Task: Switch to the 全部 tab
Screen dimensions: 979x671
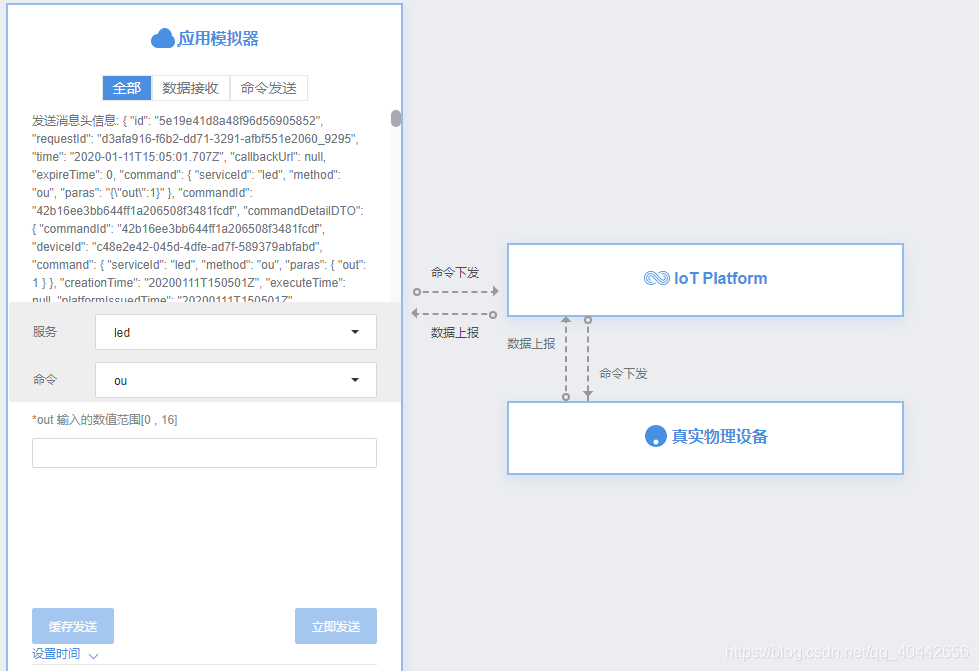Action: (x=127, y=88)
